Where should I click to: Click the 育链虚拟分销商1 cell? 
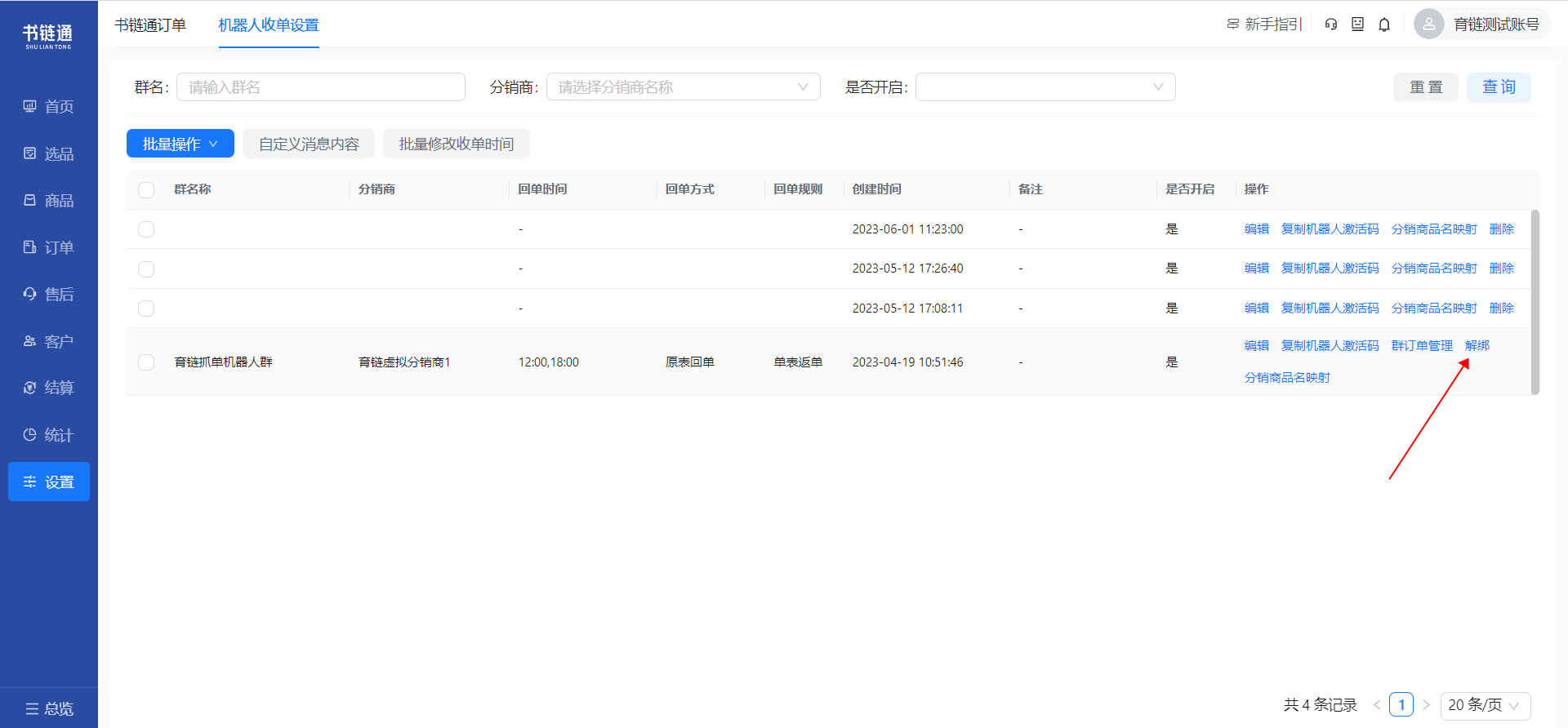(404, 362)
